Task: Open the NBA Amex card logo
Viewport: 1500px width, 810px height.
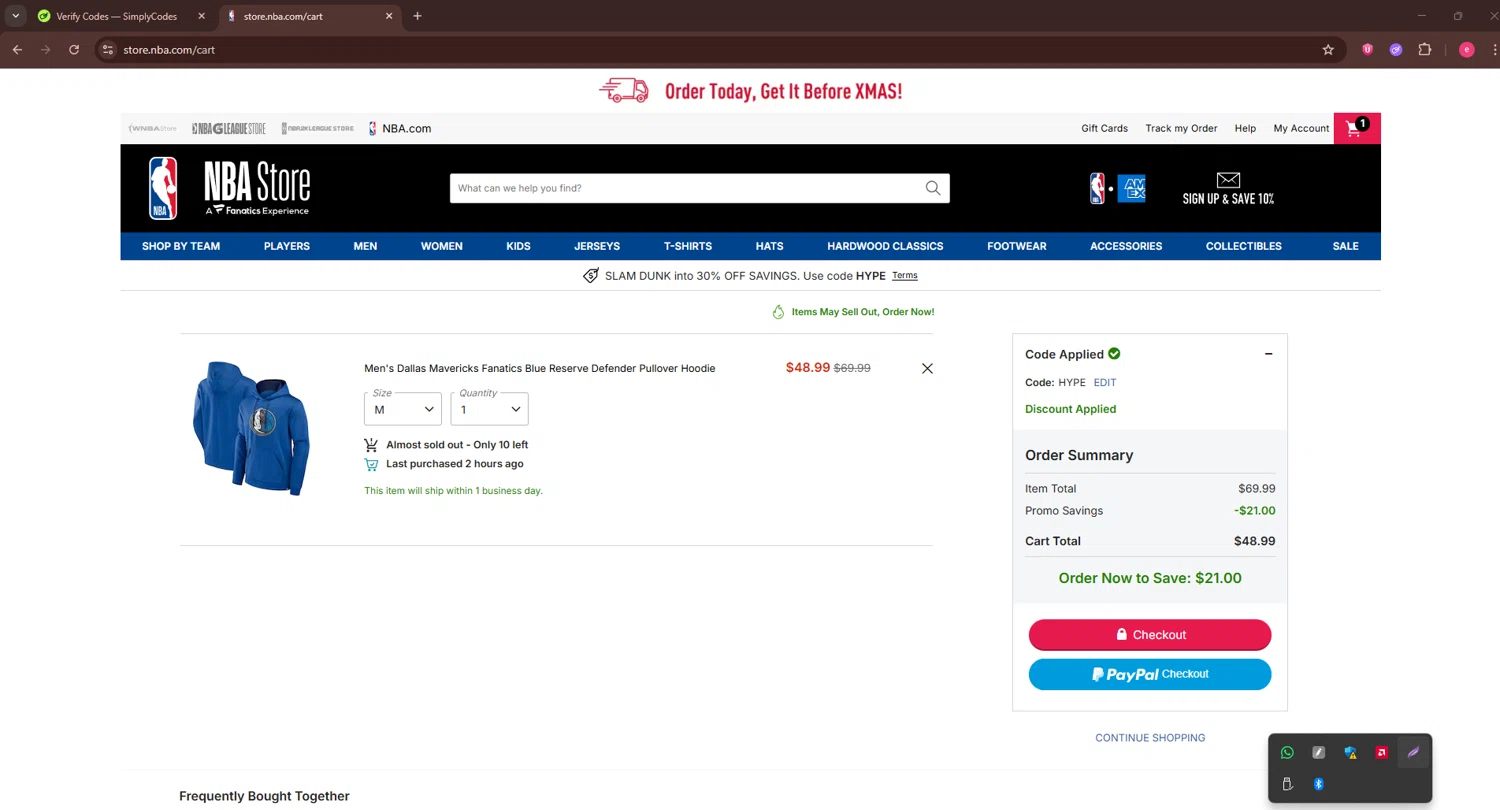Action: (1117, 188)
